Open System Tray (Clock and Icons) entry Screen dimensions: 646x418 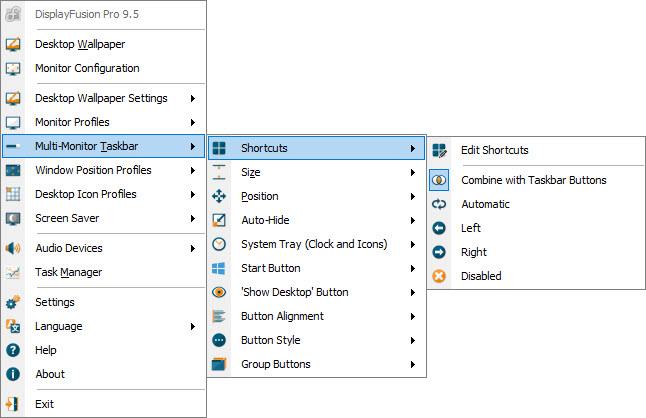pyautogui.click(x=317, y=244)
